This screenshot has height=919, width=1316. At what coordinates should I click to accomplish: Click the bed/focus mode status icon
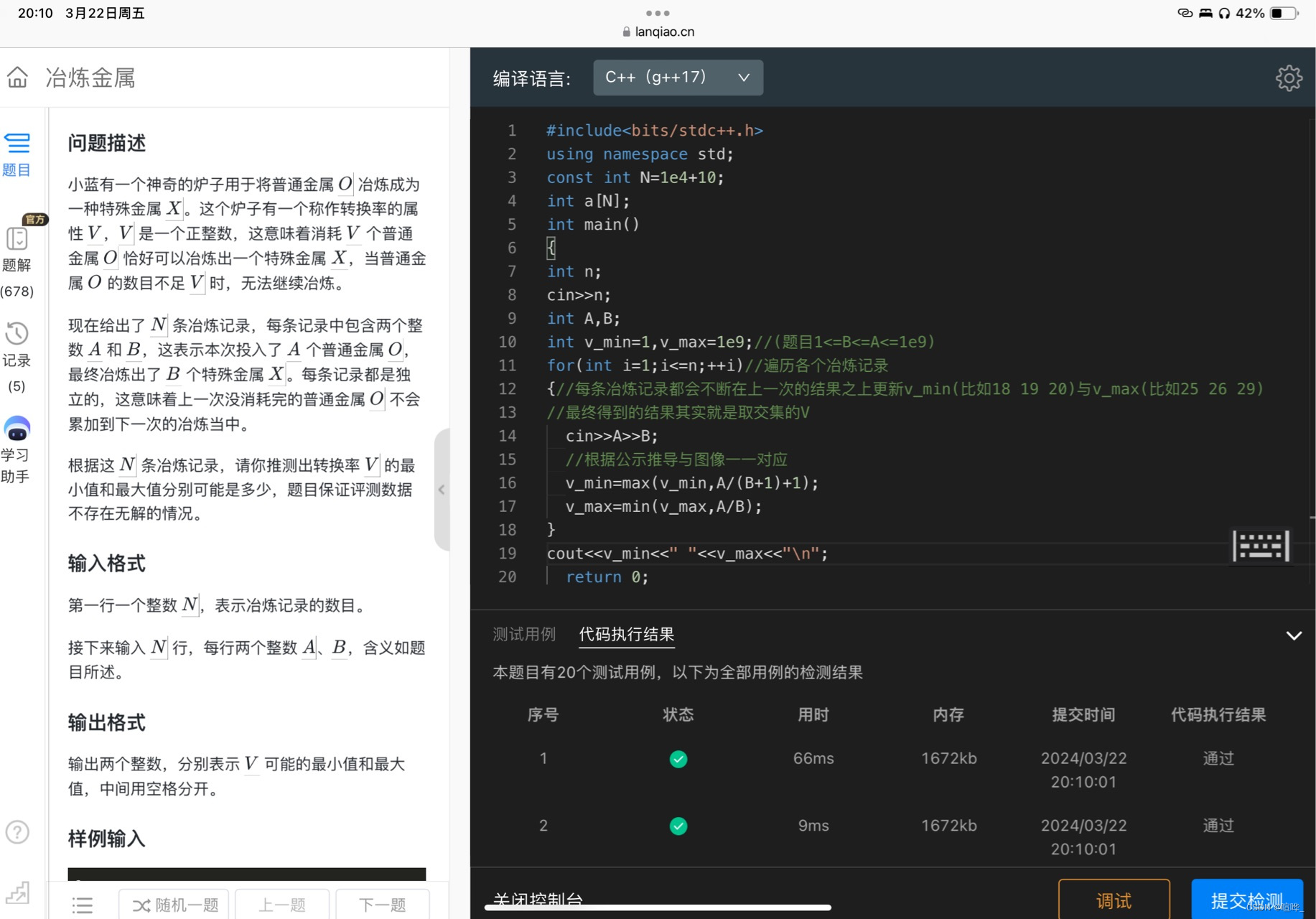coord(1205,13)
